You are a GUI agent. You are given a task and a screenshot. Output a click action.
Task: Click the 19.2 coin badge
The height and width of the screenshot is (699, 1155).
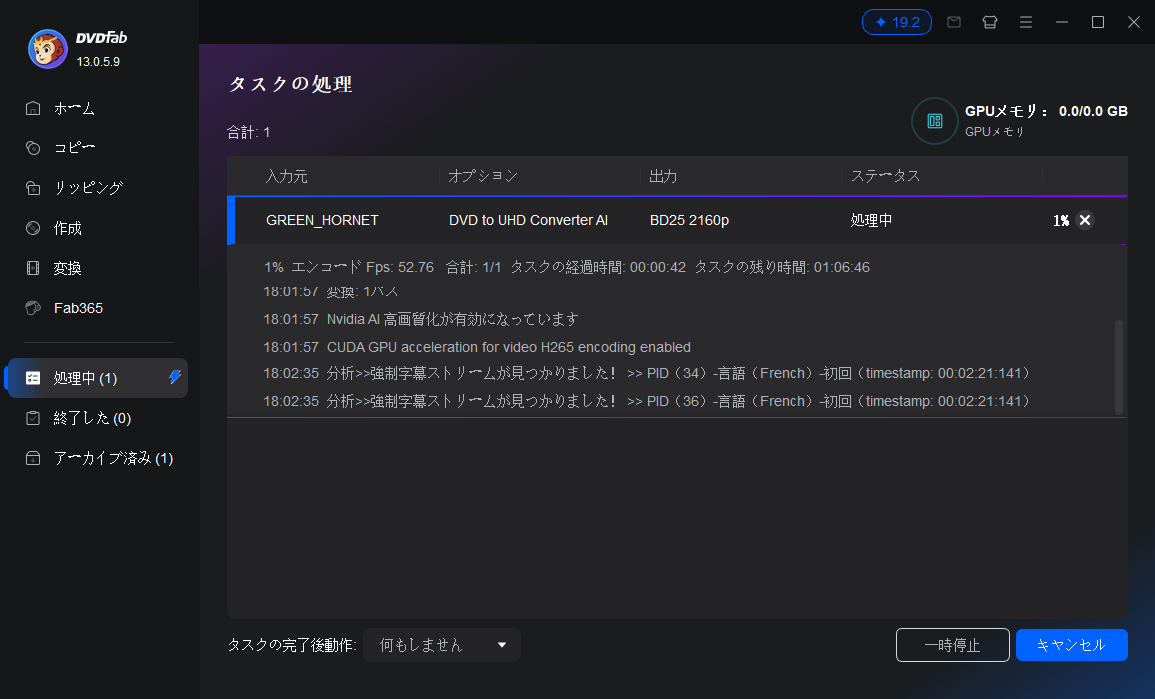coord(896,21)
